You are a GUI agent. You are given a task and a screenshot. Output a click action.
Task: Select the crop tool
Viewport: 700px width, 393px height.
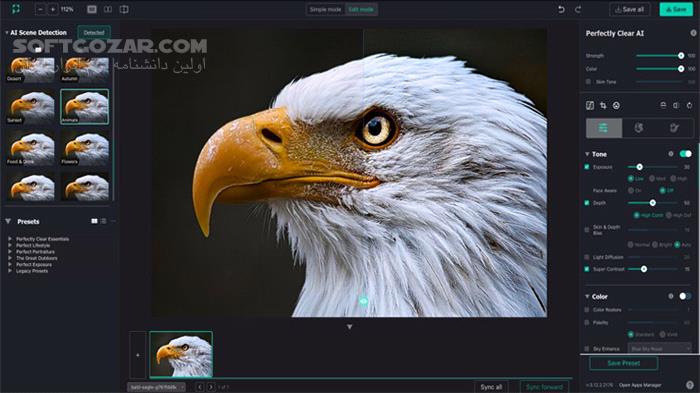tap(603, 105)
